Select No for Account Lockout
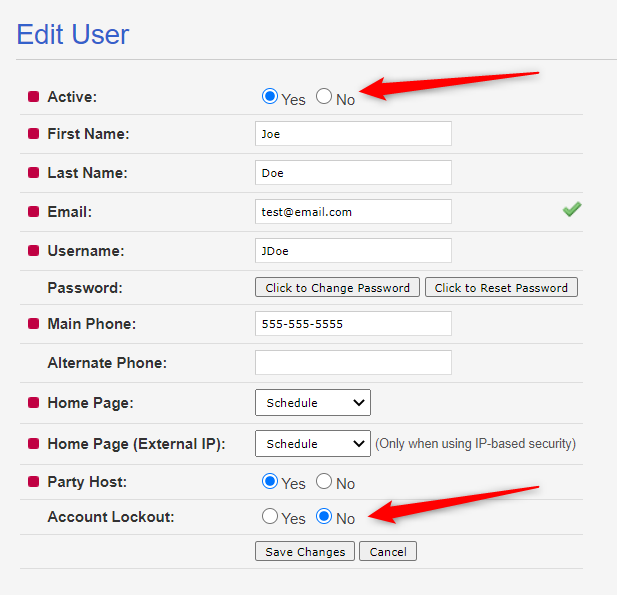This screenshot has width=617, height=595. click(x=324, y=516)
